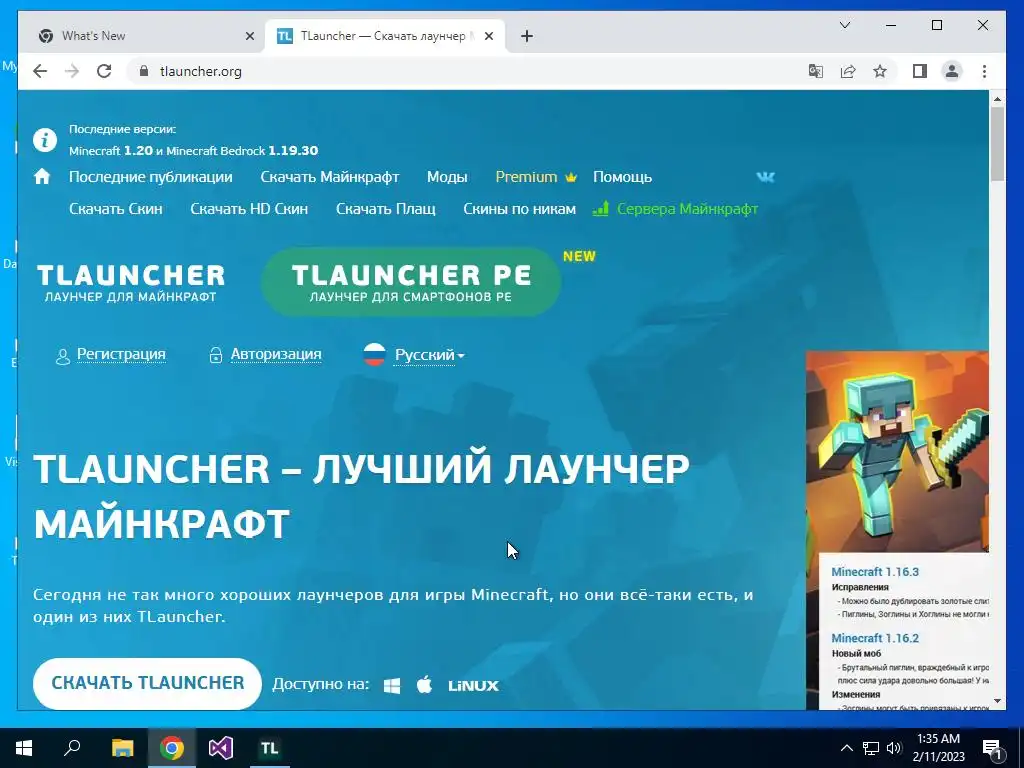Open the side panel icon
Image resolution: width=1024 pixels, height=768 pixels.
(x=920, y=71)
